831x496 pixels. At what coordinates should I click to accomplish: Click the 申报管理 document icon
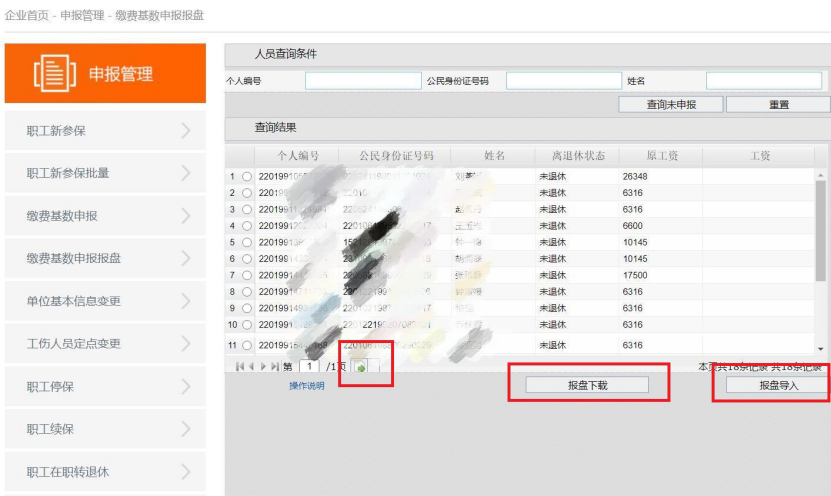click(x=53, y=74)
